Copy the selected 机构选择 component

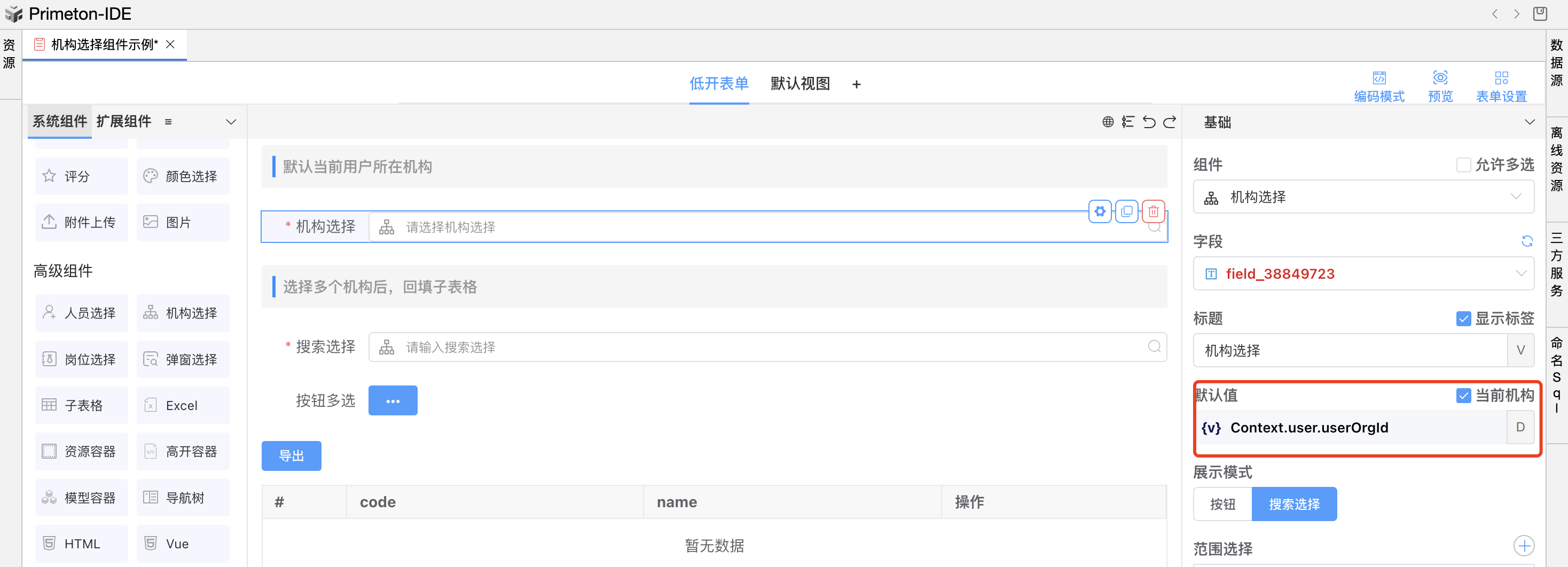pos(1127,212)
